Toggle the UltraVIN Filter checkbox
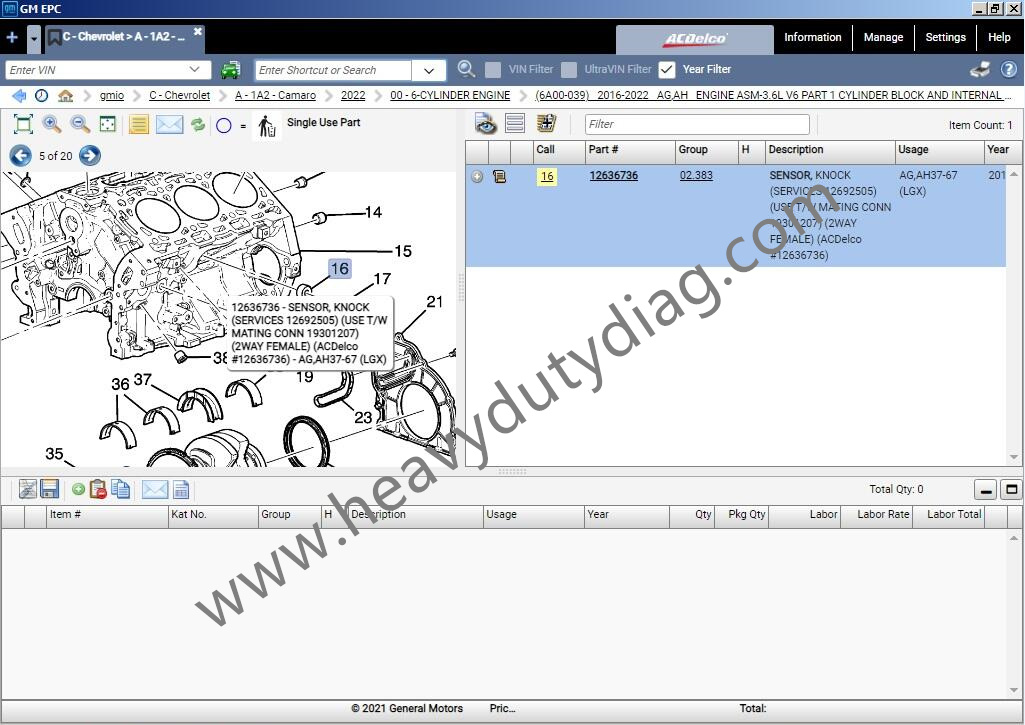The height and width of the screenshot is (725, 1025). point(569,69)
